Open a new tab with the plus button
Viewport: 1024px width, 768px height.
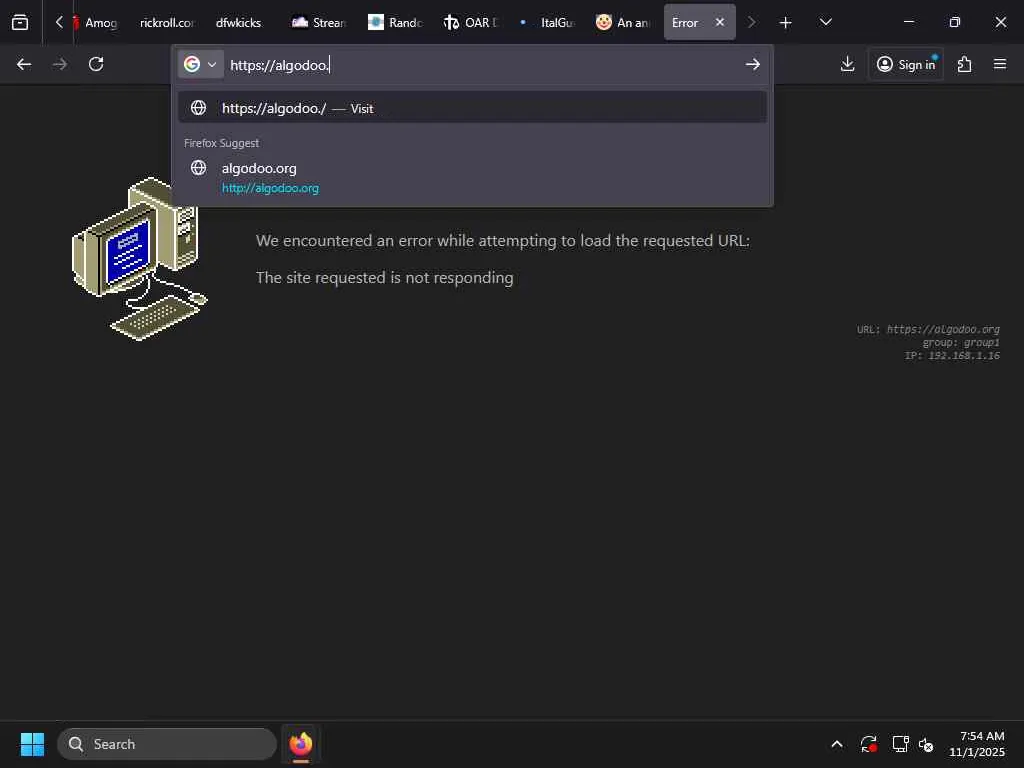786,23
